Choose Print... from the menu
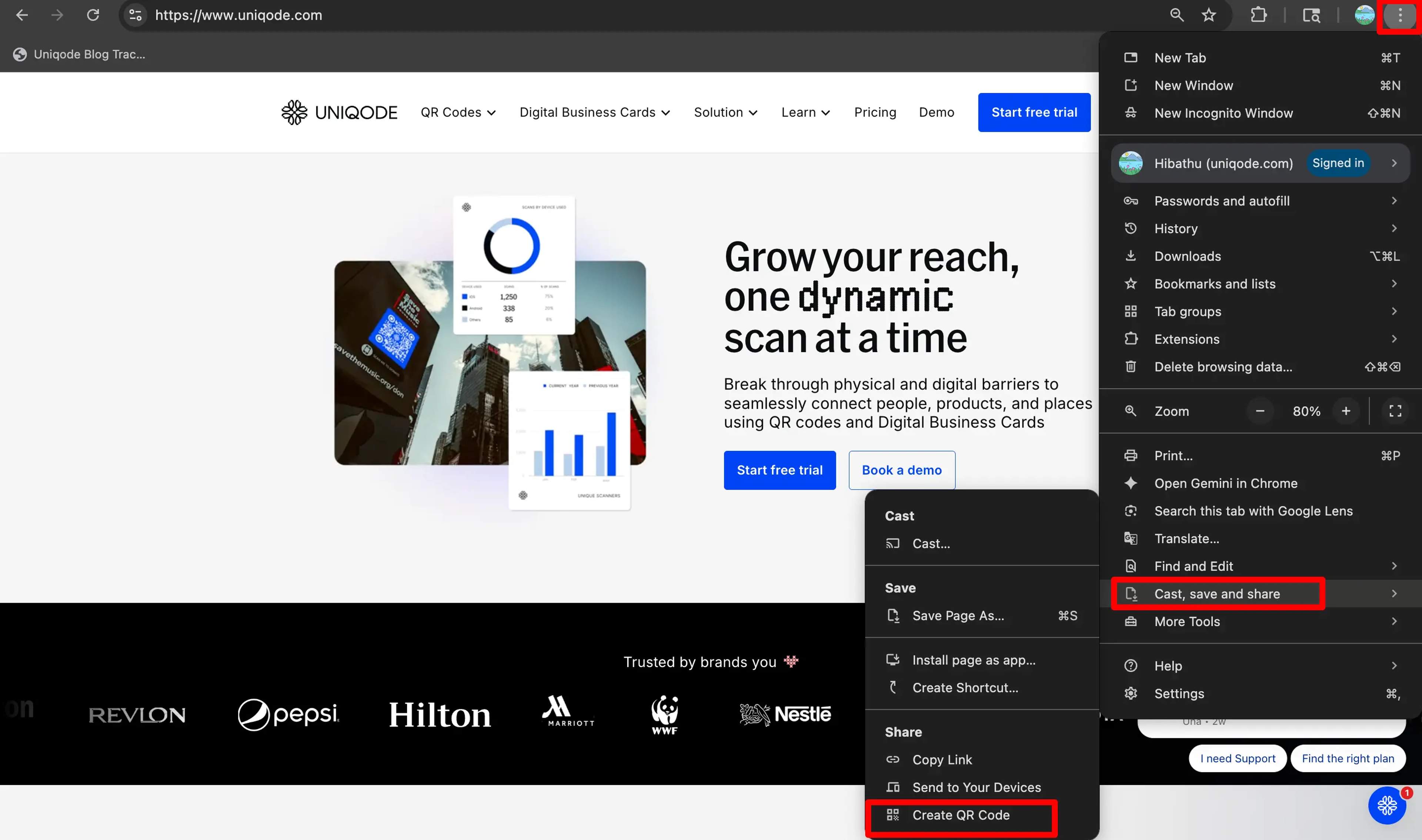 (x=1261, y=456)
